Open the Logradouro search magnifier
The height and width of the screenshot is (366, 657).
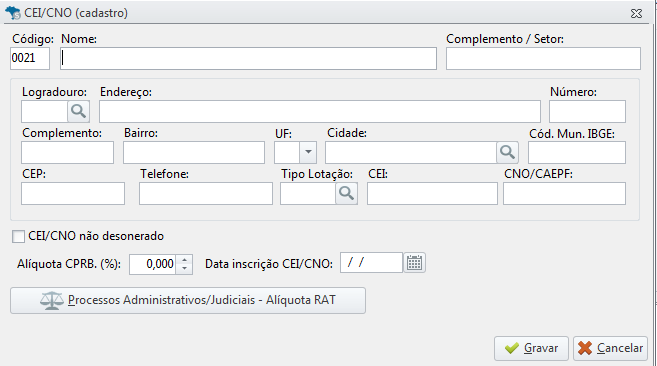78,111
